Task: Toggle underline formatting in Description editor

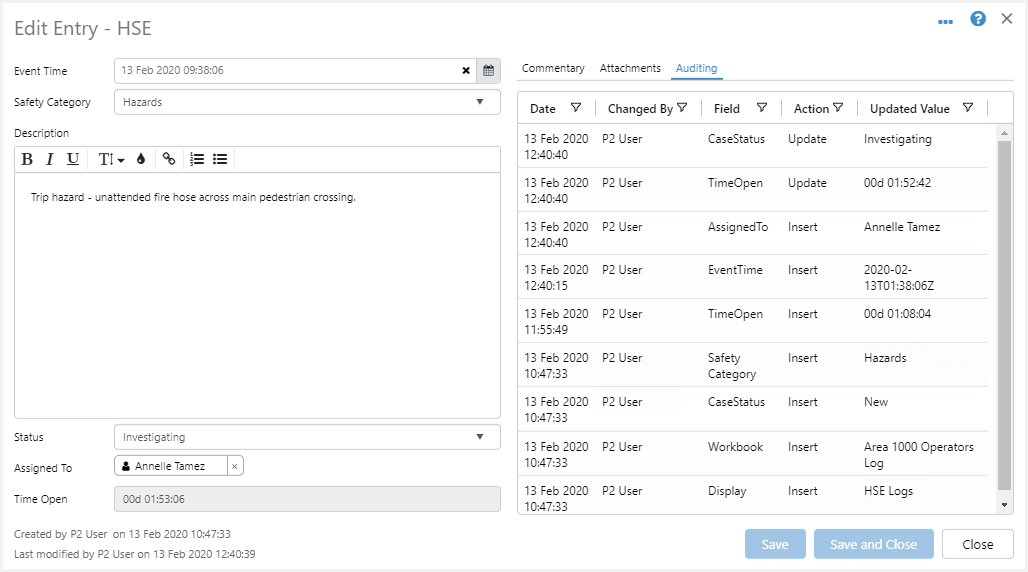Action: [73, 159]
